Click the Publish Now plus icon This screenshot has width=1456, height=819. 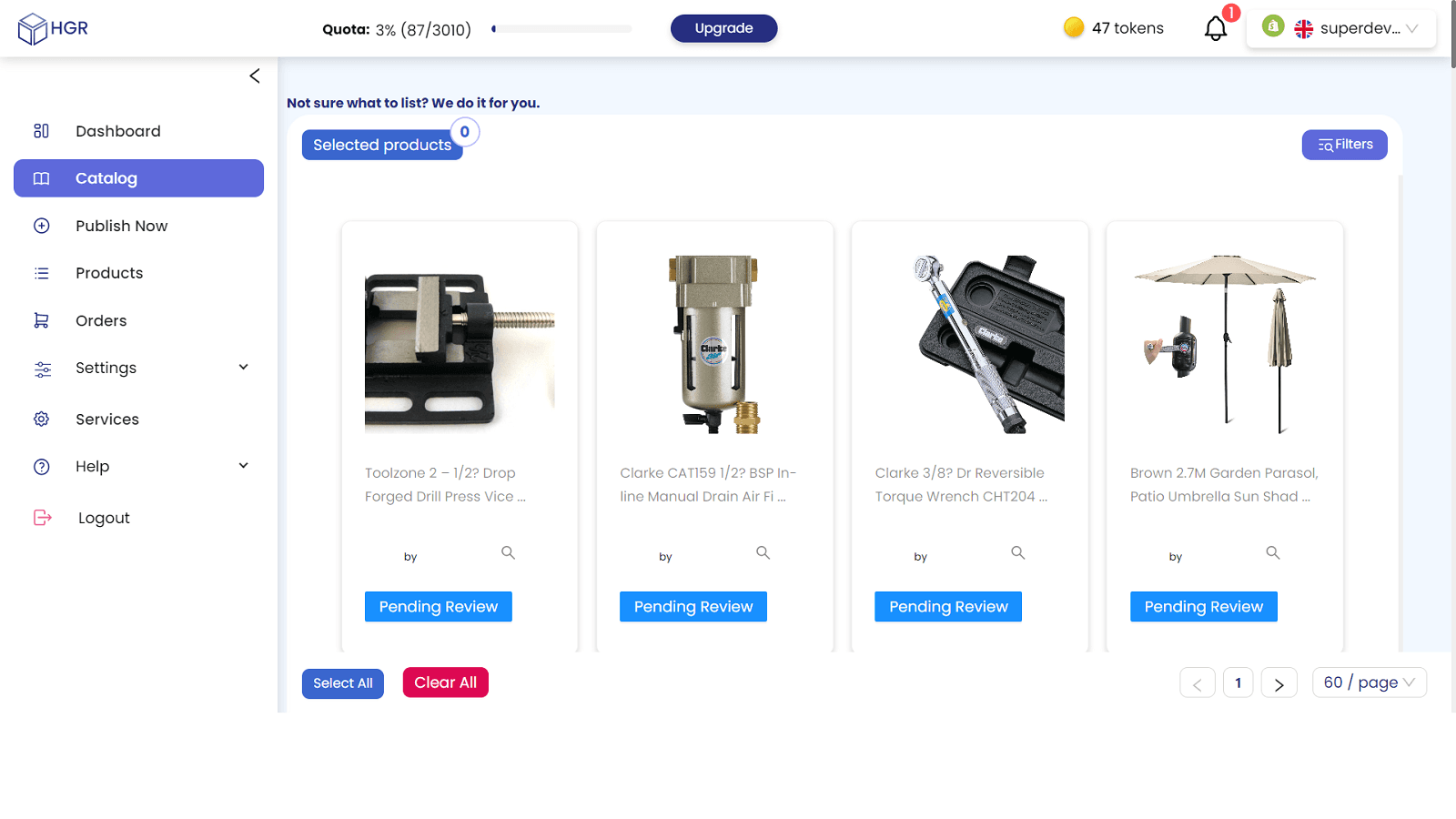[x=41, y=225]
